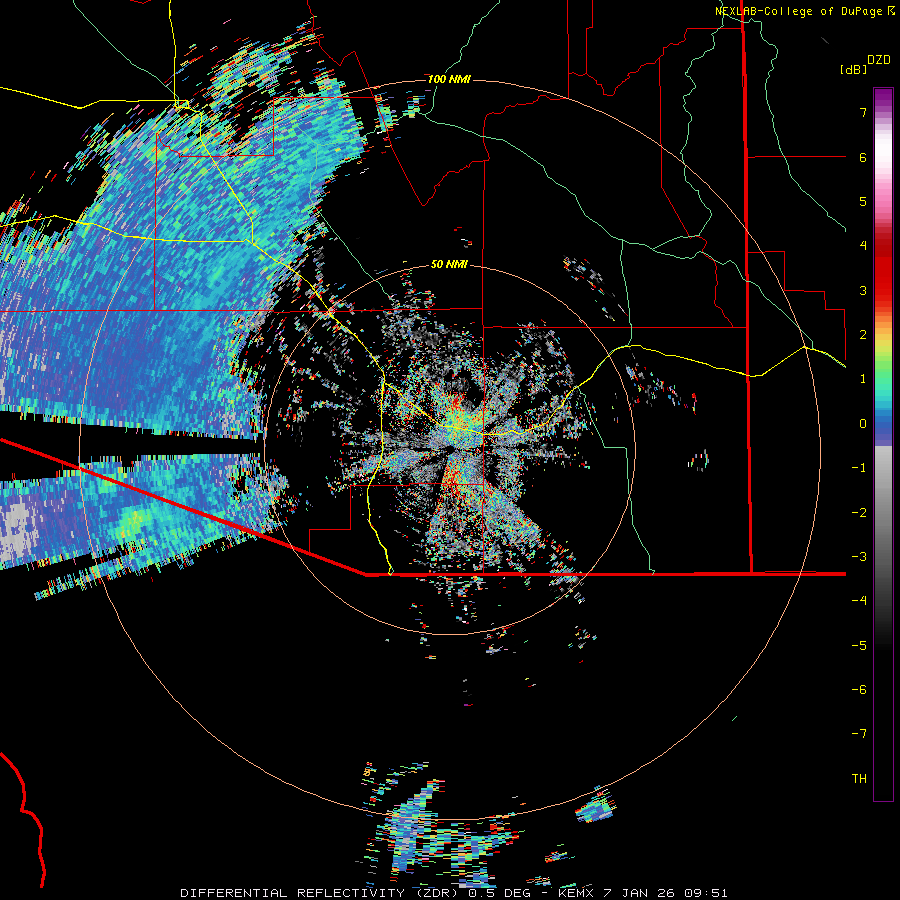The height and width of the screenshot is (900, 900).
Task: Click the ZDR color scale bar
Action: [883, 444]
